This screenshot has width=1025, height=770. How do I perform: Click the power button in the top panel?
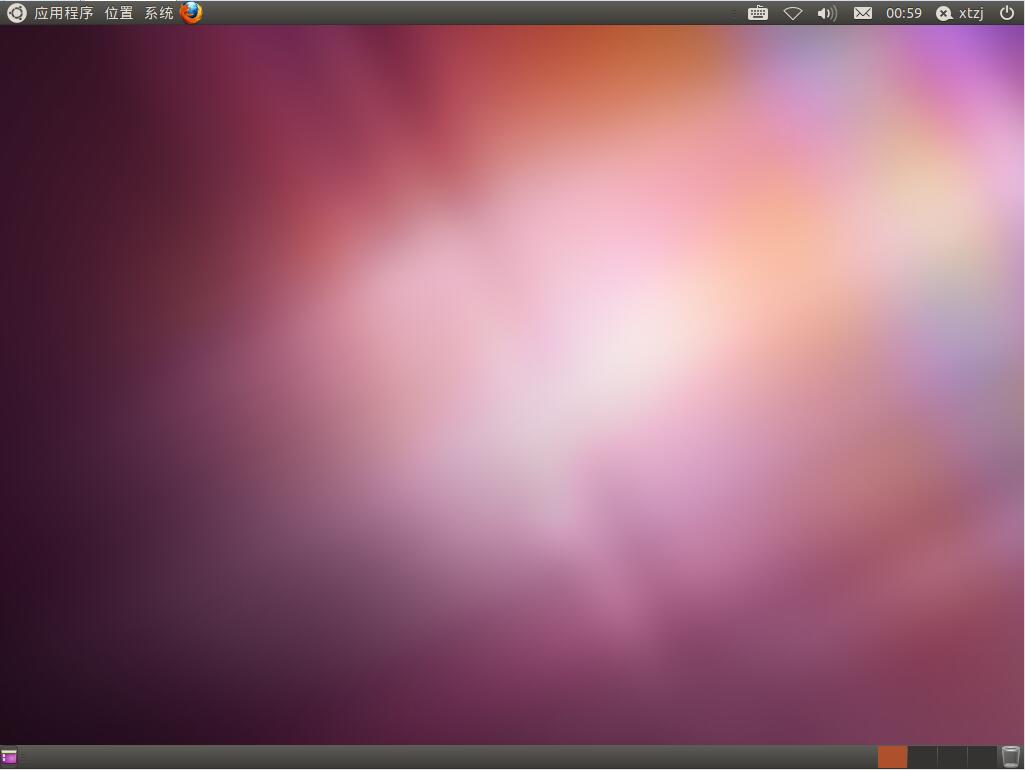coord(1009,13)
